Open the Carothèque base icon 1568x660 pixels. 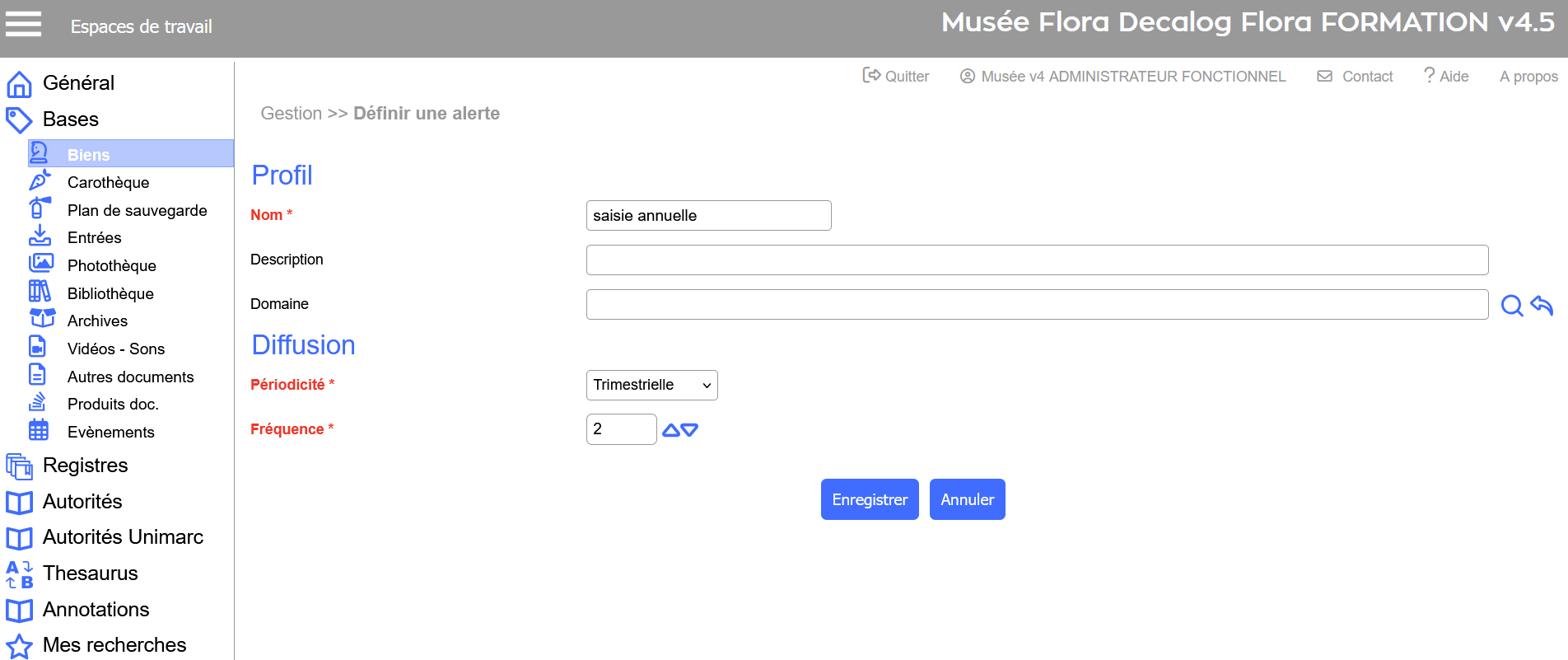click(x=40, y=181)
